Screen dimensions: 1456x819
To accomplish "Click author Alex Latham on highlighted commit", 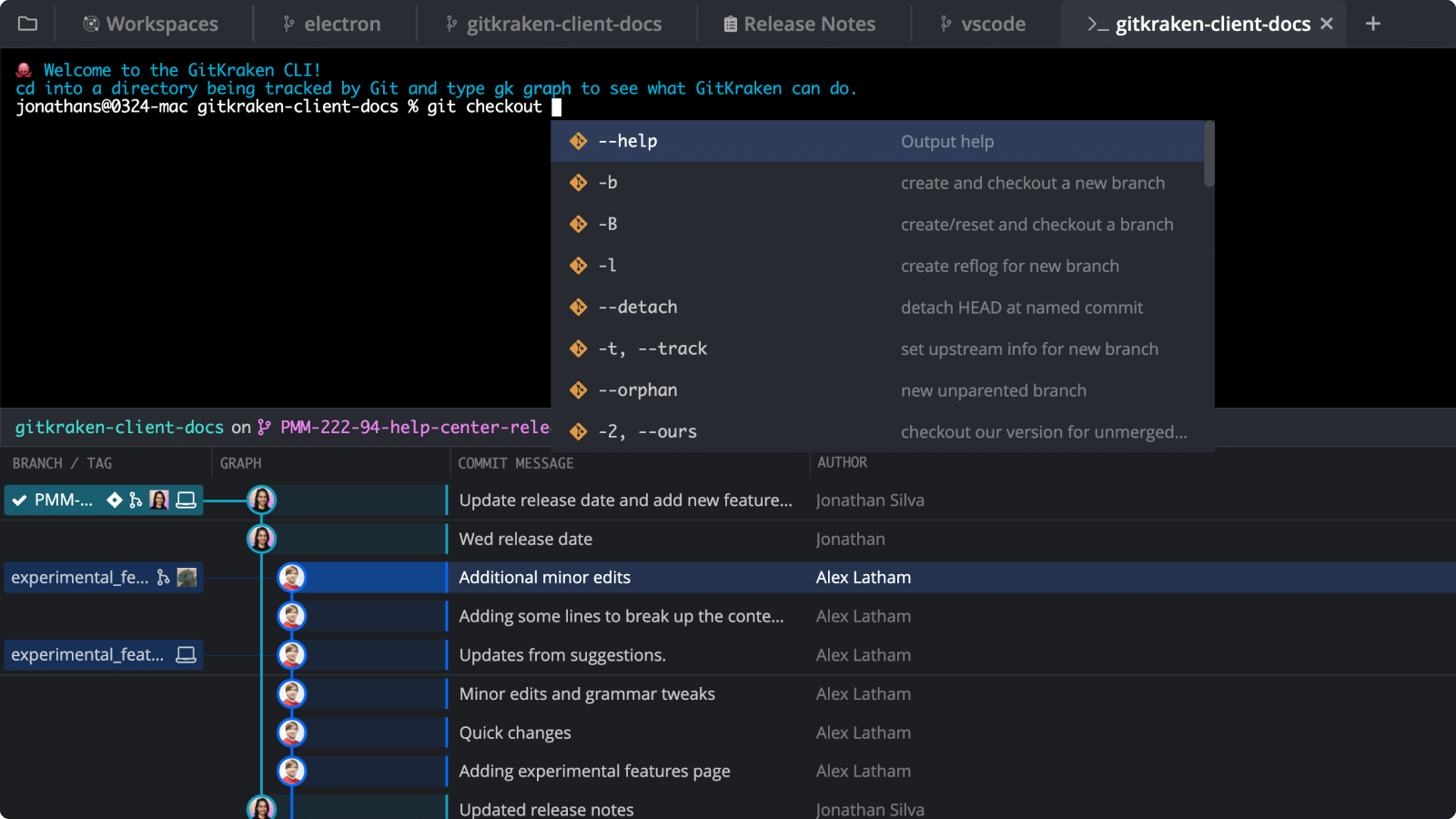I will point(864,577).
